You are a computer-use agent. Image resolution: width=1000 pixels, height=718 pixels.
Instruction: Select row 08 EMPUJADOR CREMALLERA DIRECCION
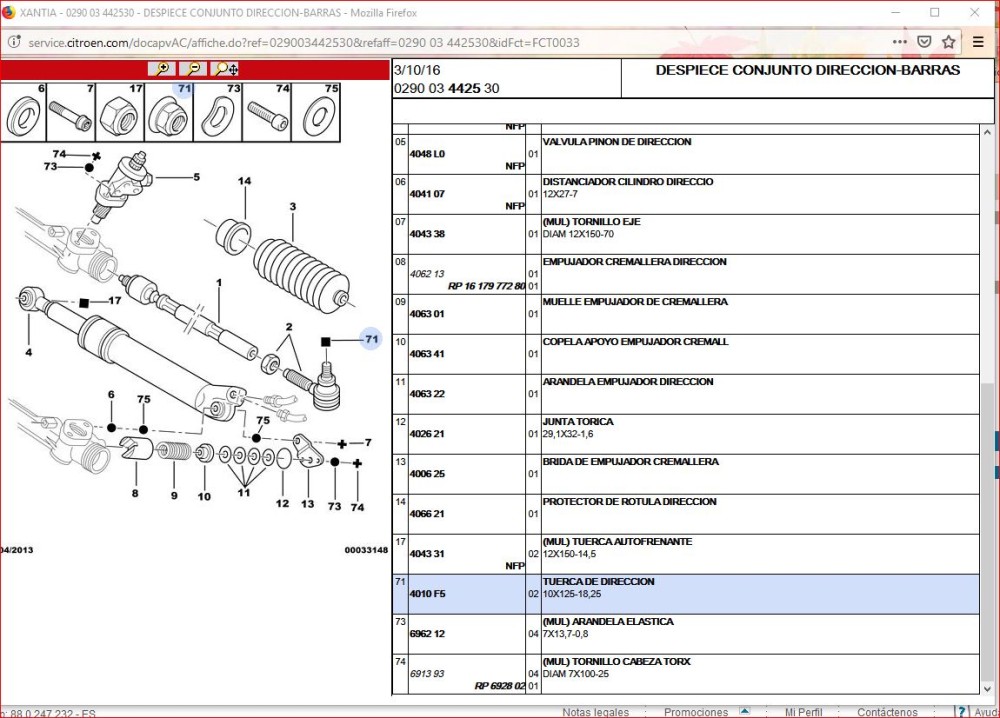[x=686, y=274]
